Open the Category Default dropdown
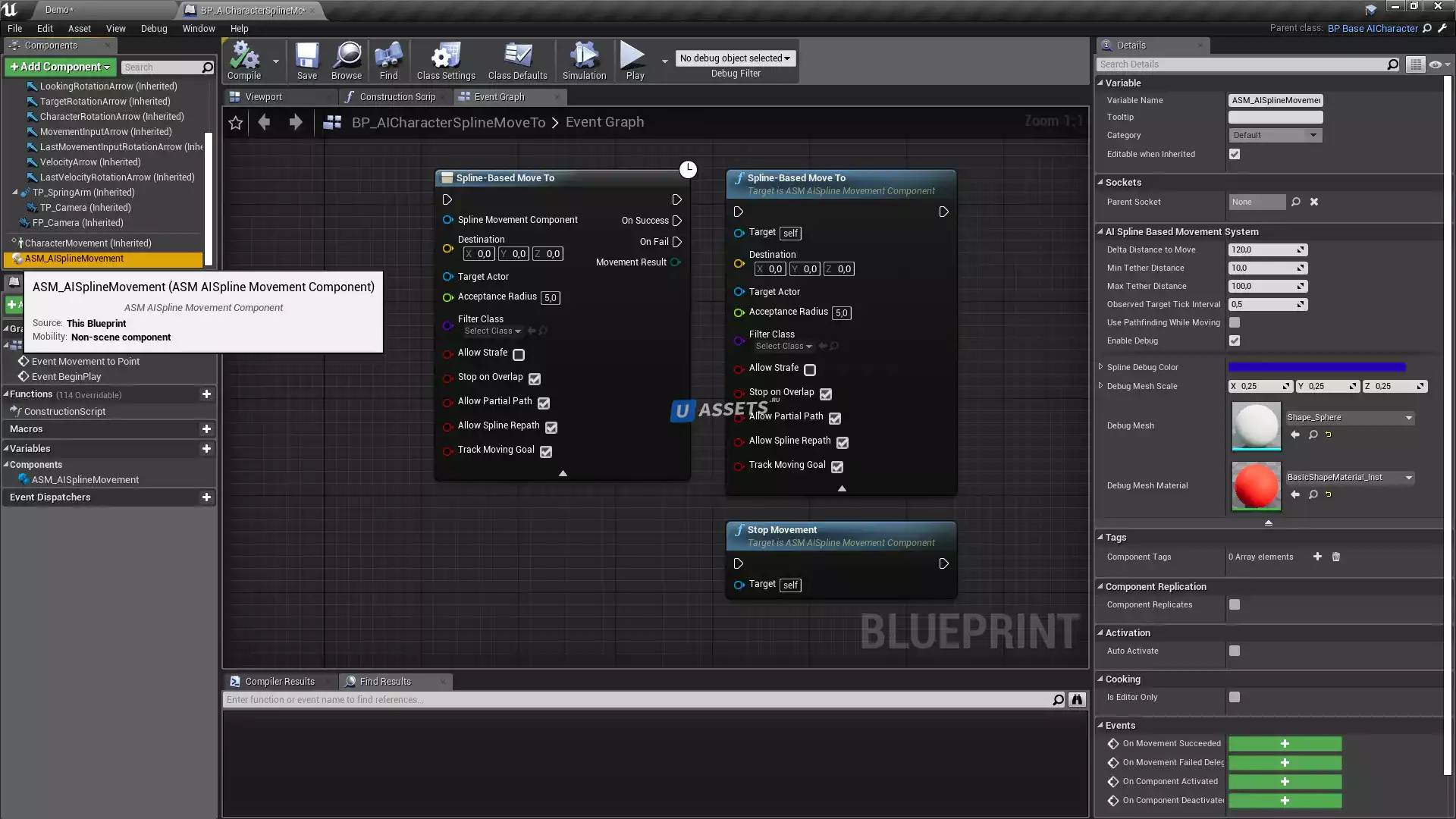Image resolution: width=1456 pixels, height=819 pixels. click(1275, 135)
